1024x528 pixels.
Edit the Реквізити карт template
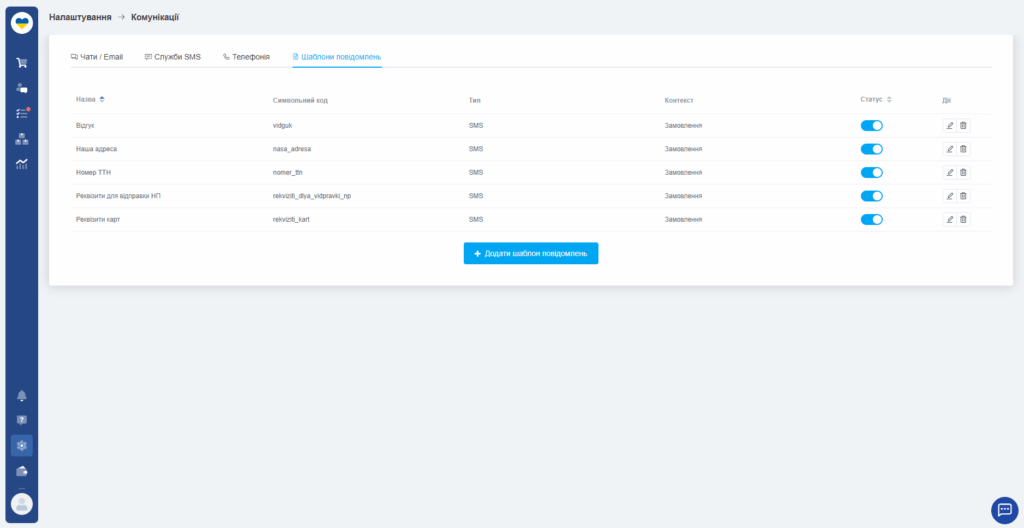pyautogui.click(x=950, y=220)
